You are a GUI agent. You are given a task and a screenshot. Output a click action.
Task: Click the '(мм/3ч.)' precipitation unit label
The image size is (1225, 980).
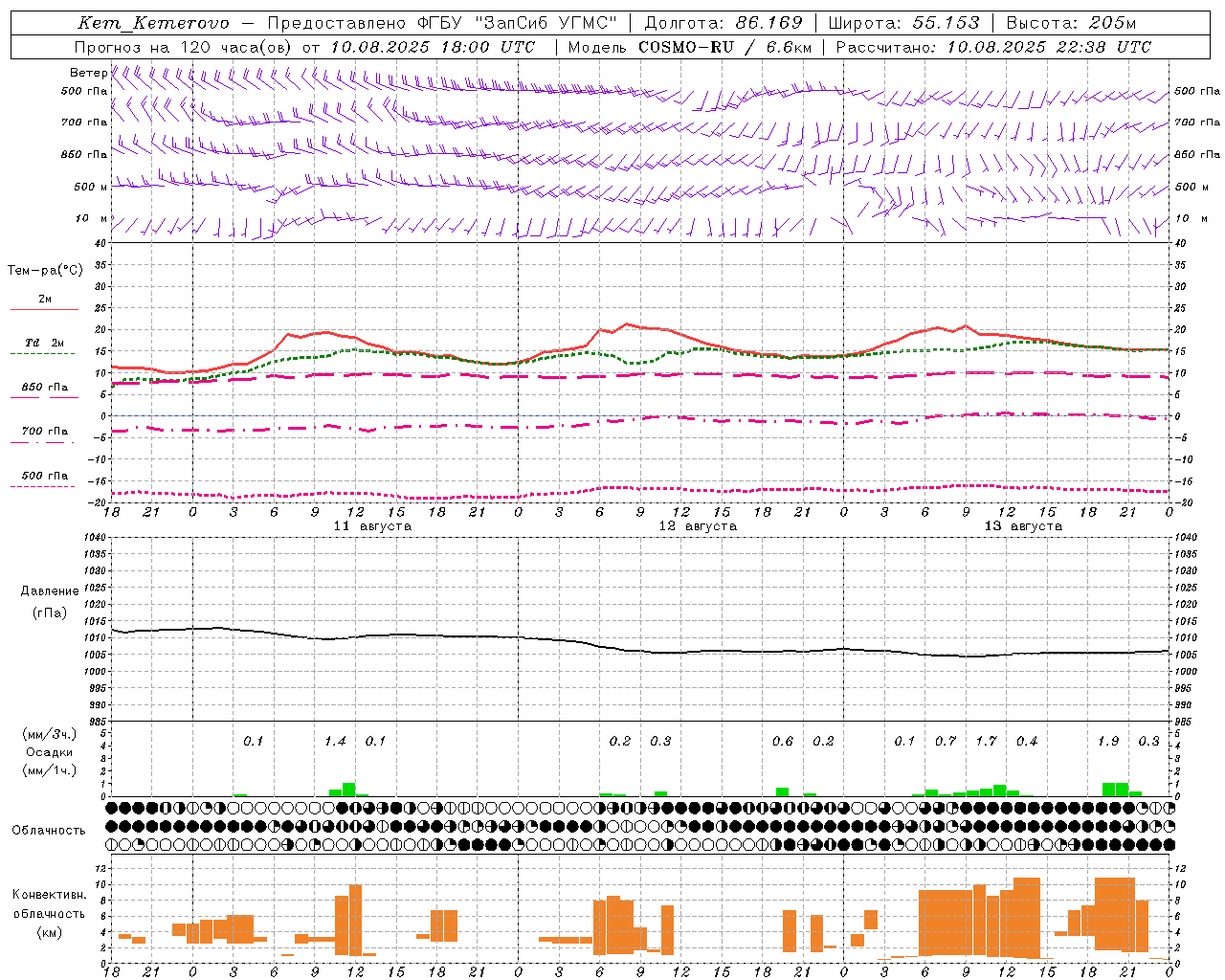point(49,734)
